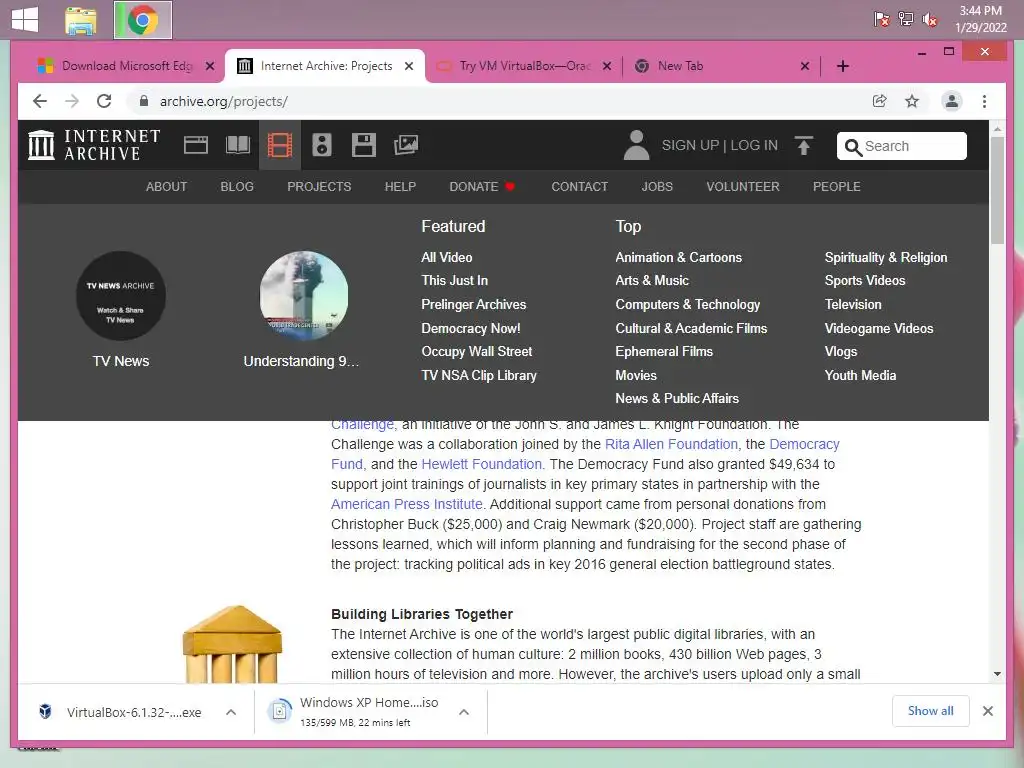Click the network tray icon
This screenshot has width=1024, height=768.
pyautogui.click(x=905, y=20)
